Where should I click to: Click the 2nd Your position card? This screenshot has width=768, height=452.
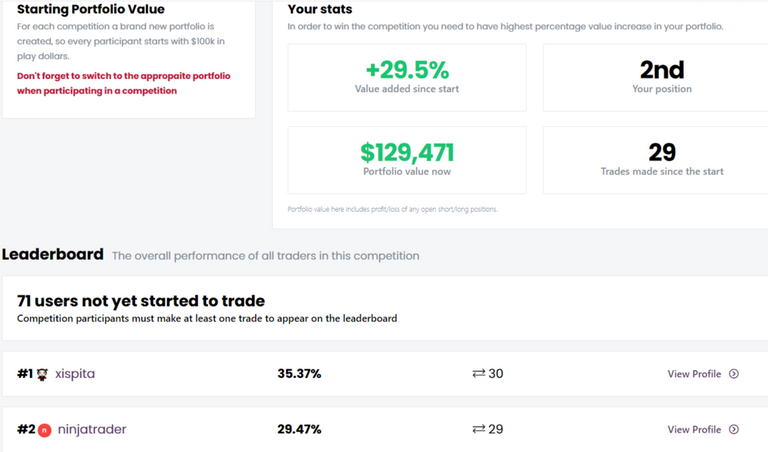point(655,77)
